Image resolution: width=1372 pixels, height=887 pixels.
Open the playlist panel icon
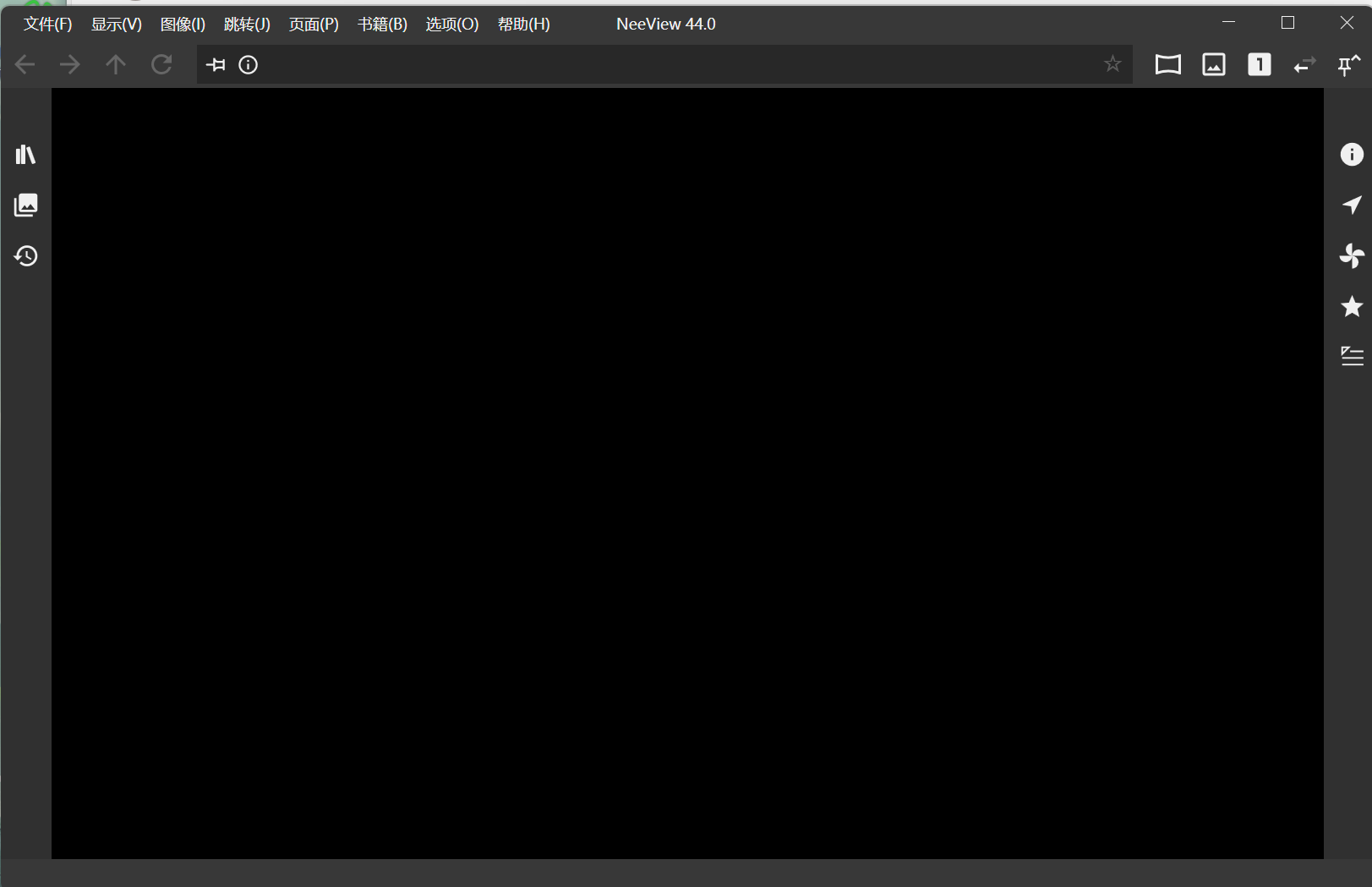[1351, 356]
